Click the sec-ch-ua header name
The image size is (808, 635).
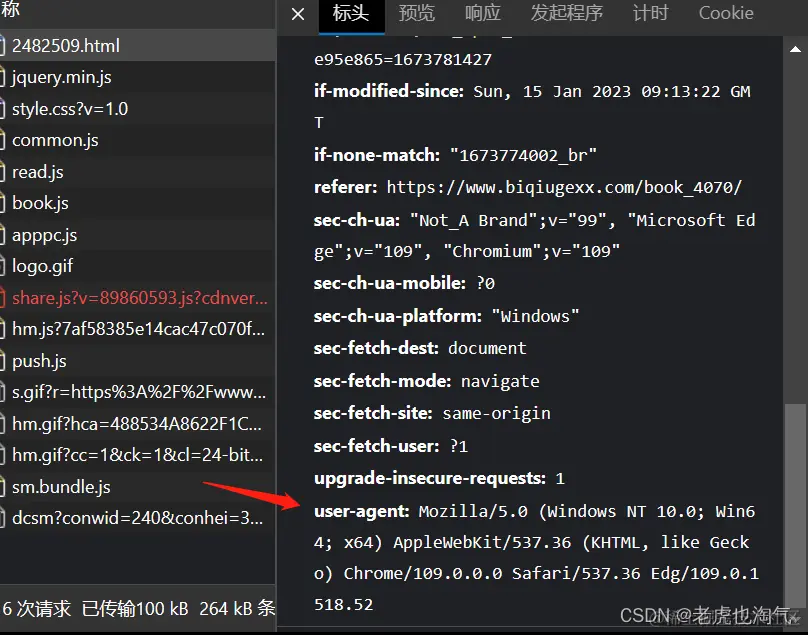(357, 220)
